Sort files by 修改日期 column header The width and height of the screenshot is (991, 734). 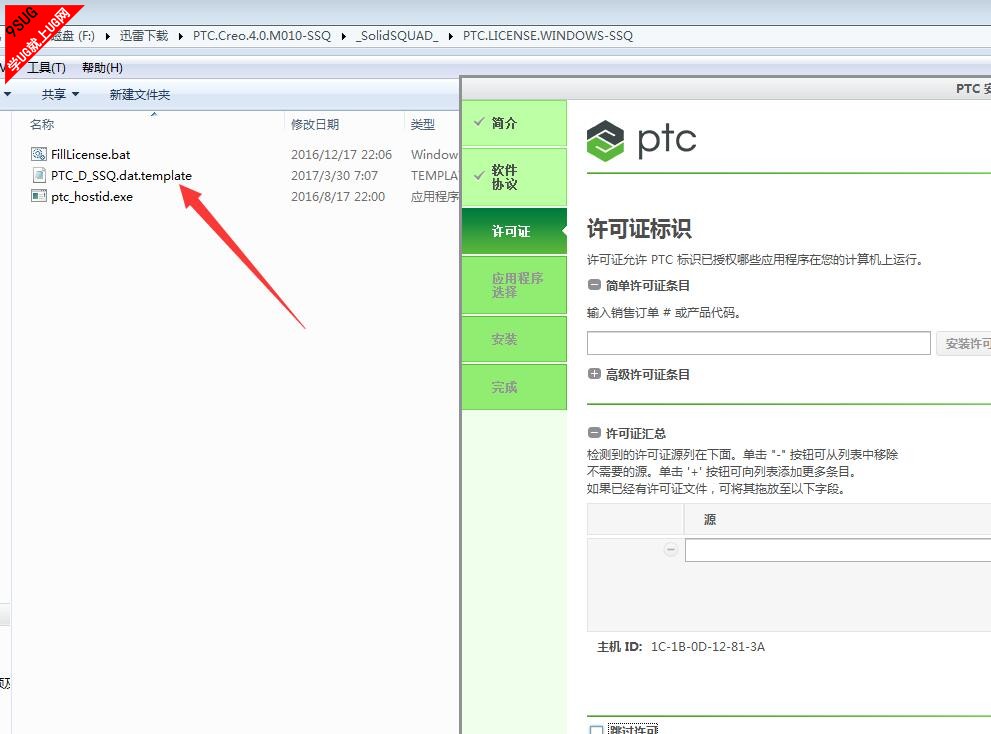(x=315, y=125)
